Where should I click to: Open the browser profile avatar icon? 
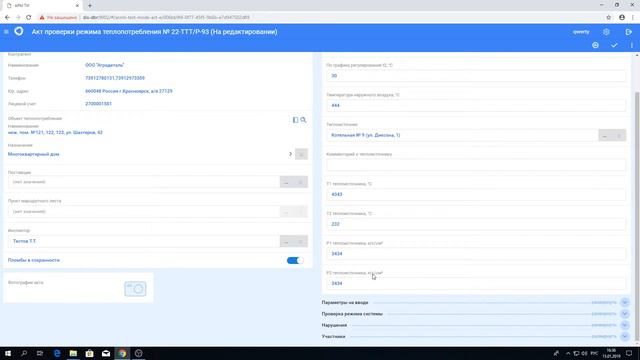tap(622, 18)
